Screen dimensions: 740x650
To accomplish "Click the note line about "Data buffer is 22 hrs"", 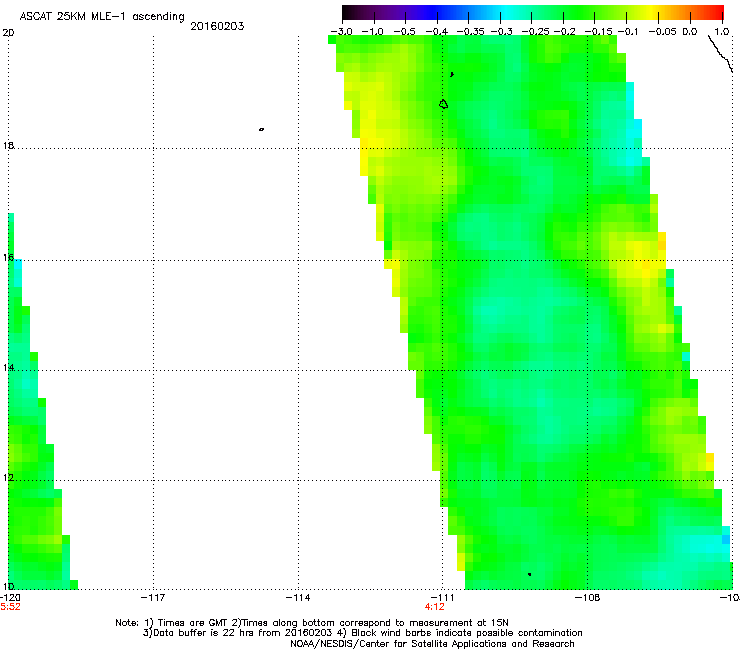I will coord(362,633).
